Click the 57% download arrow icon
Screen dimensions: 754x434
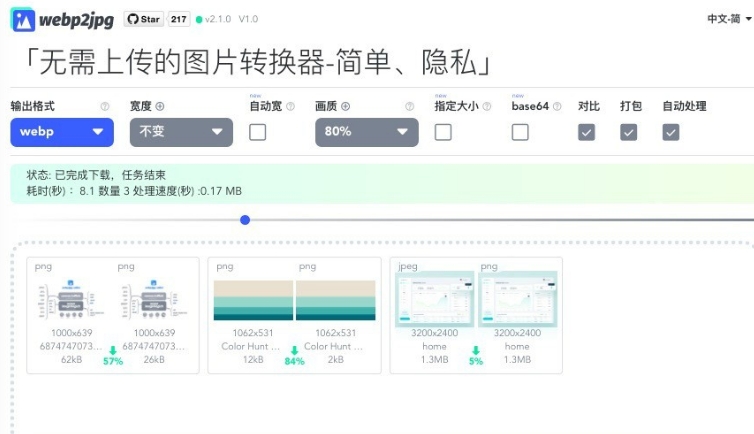(x=113, y=350)
